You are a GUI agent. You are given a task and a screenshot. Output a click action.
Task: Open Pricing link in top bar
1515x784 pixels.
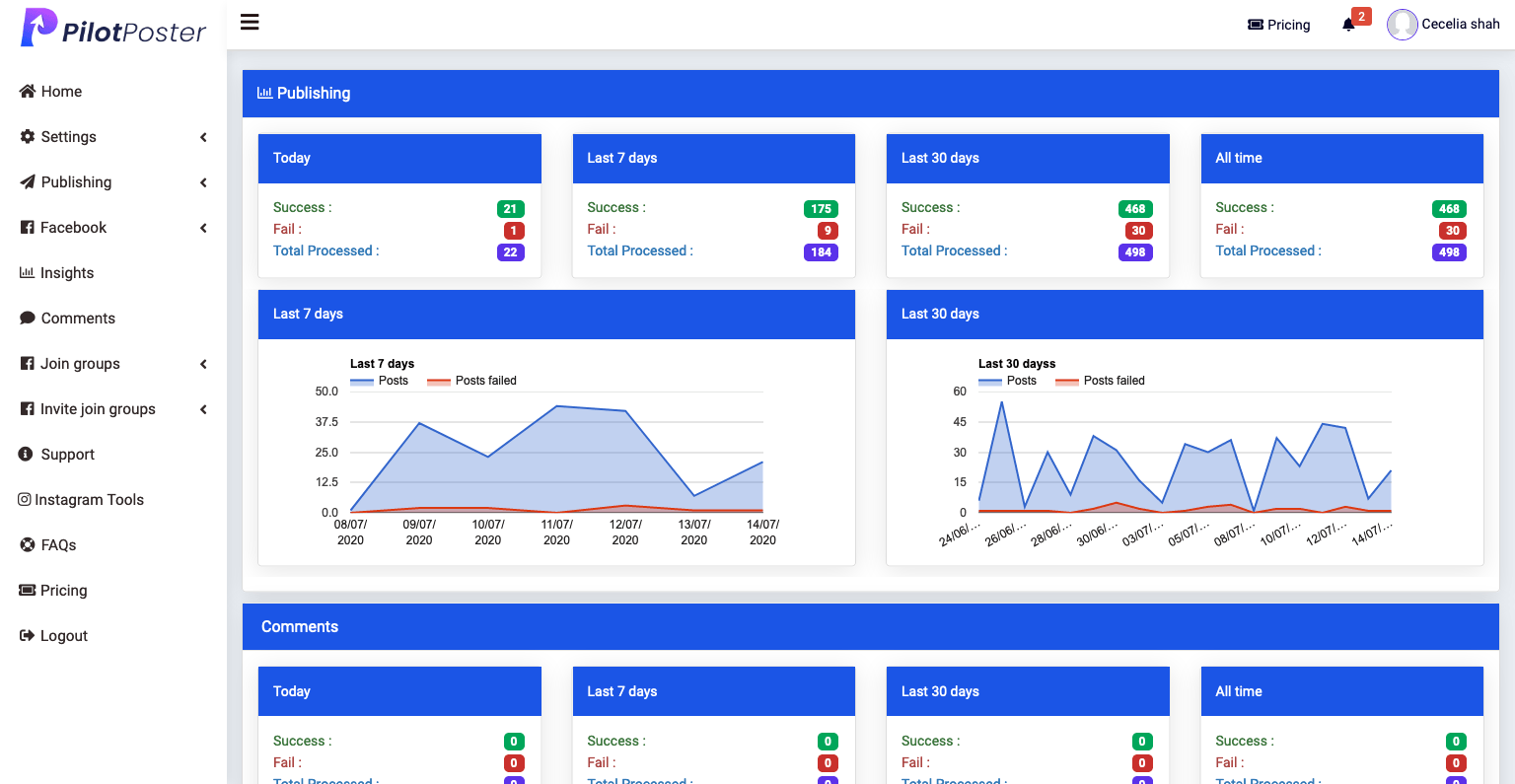[x=1279, y=25]
